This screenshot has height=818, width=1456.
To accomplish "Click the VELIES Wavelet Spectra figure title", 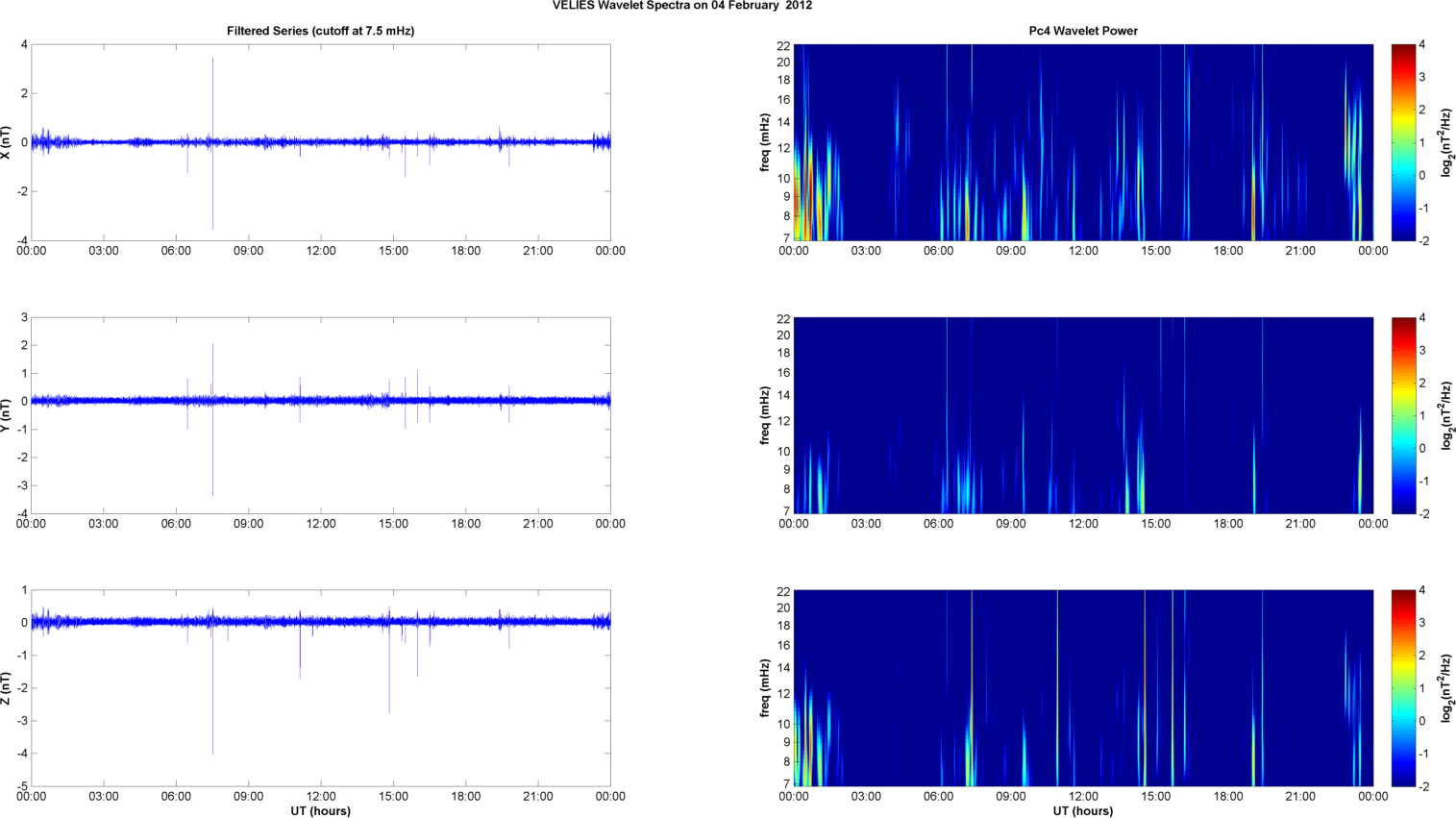I will click(681, 6).
